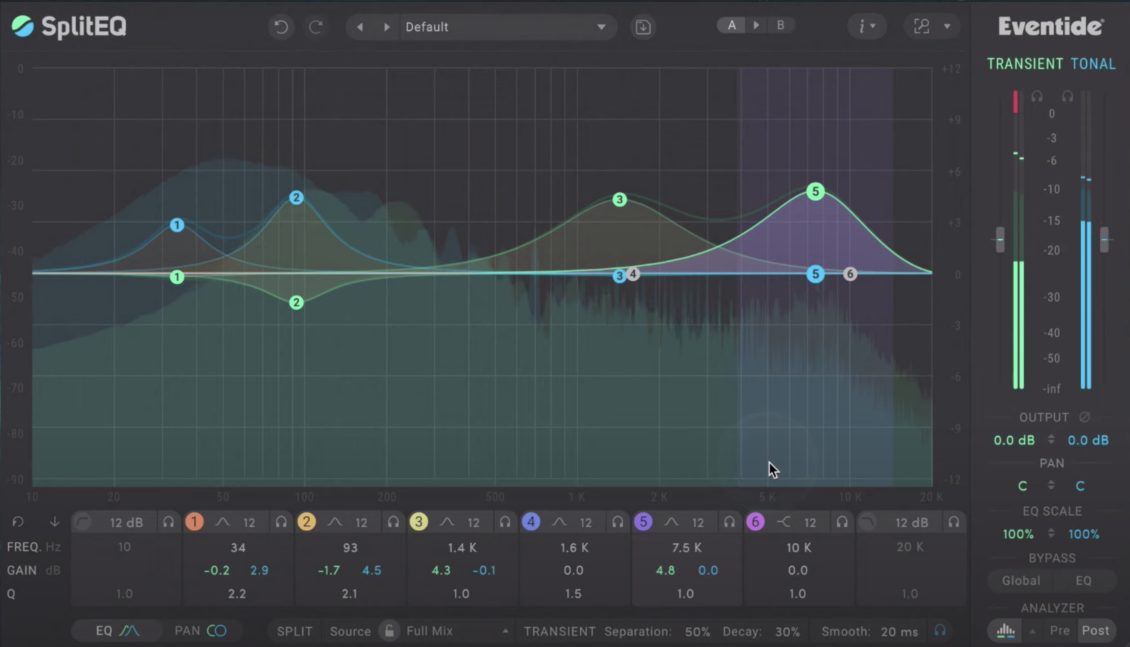Toggle band 6 on or off
This screenshot has height=647, width=1130.
755,522
